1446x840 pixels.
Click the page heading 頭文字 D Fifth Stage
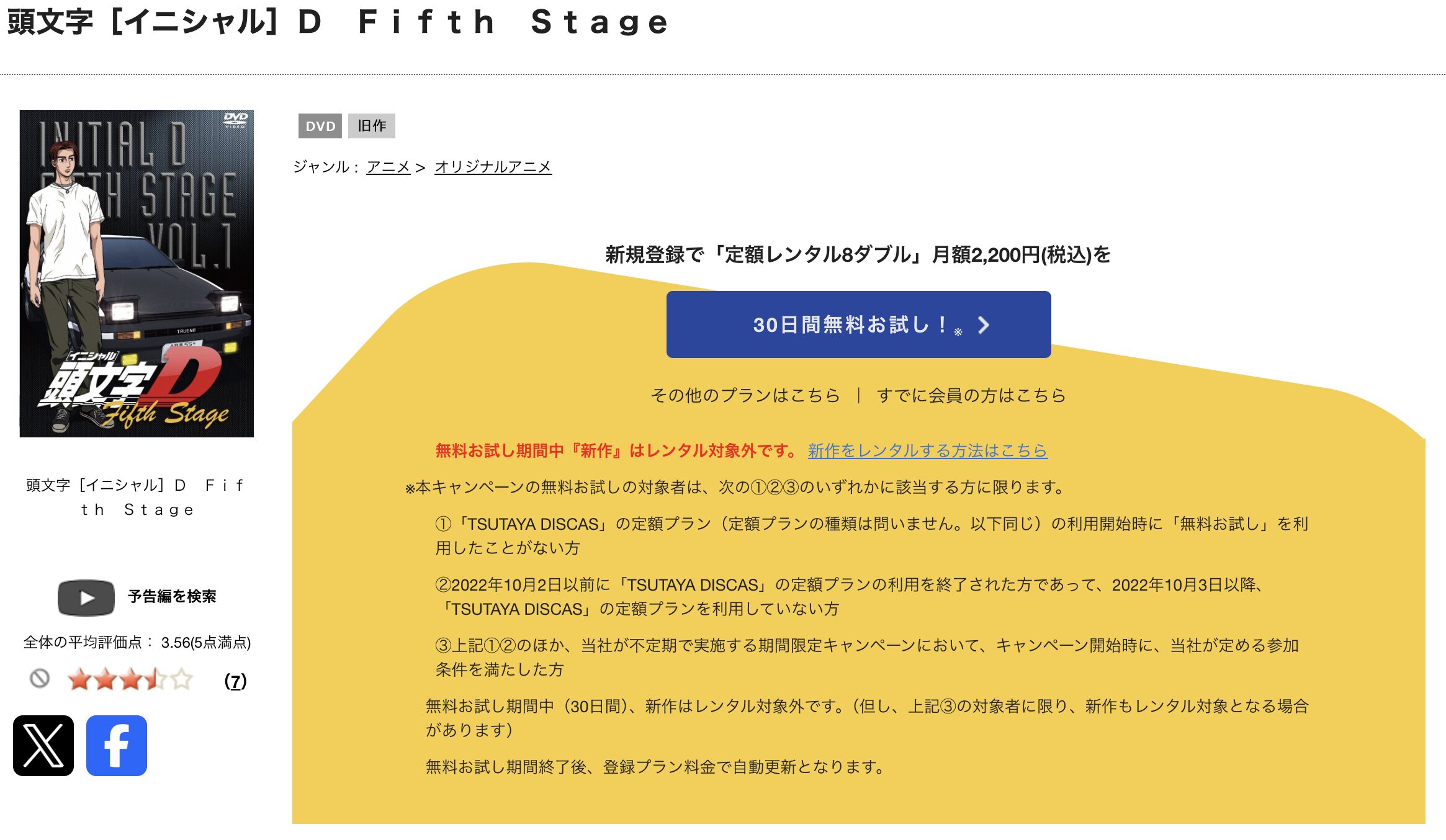coord(338,22)
